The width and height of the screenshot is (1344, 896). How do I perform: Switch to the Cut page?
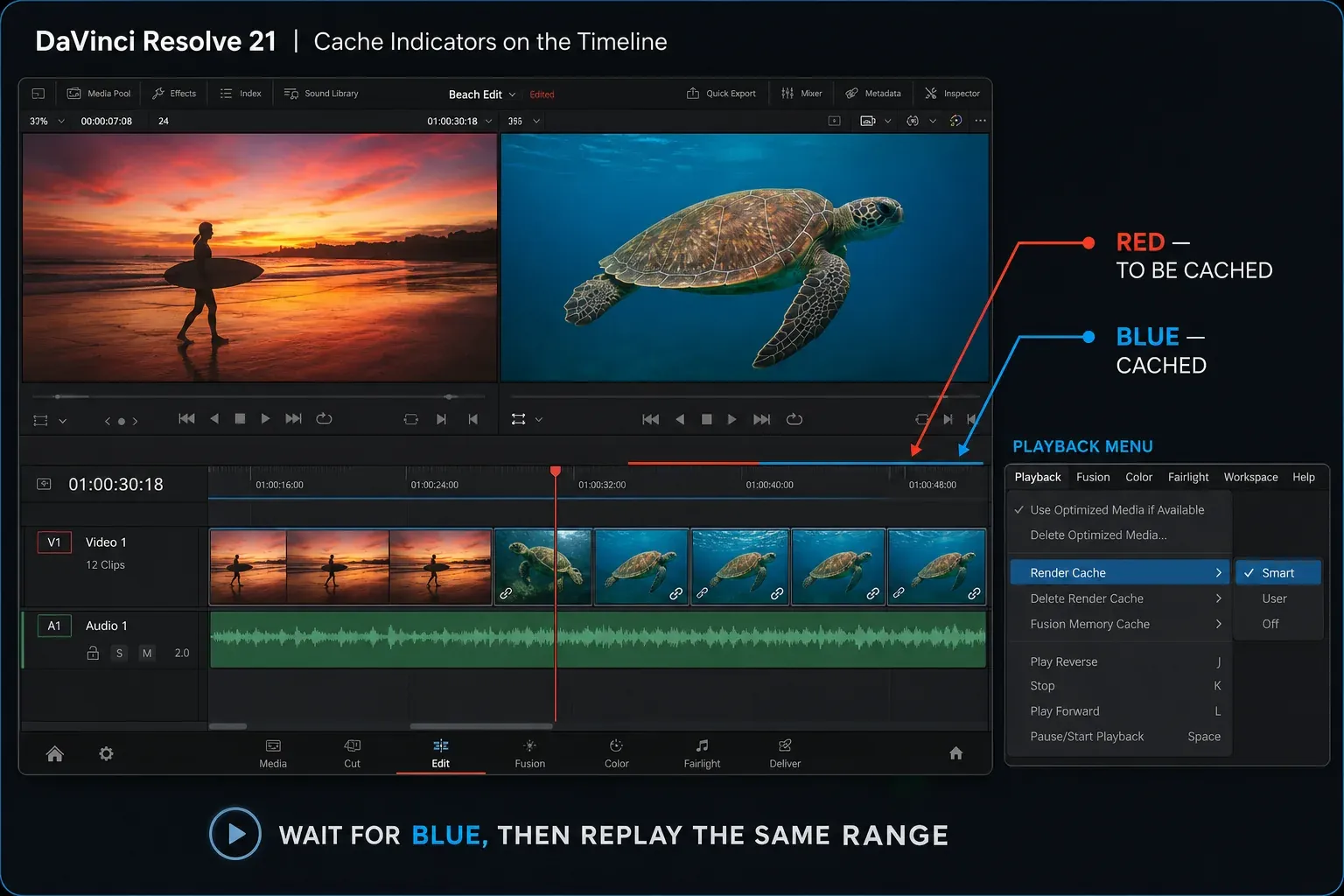tap(352, 753)
